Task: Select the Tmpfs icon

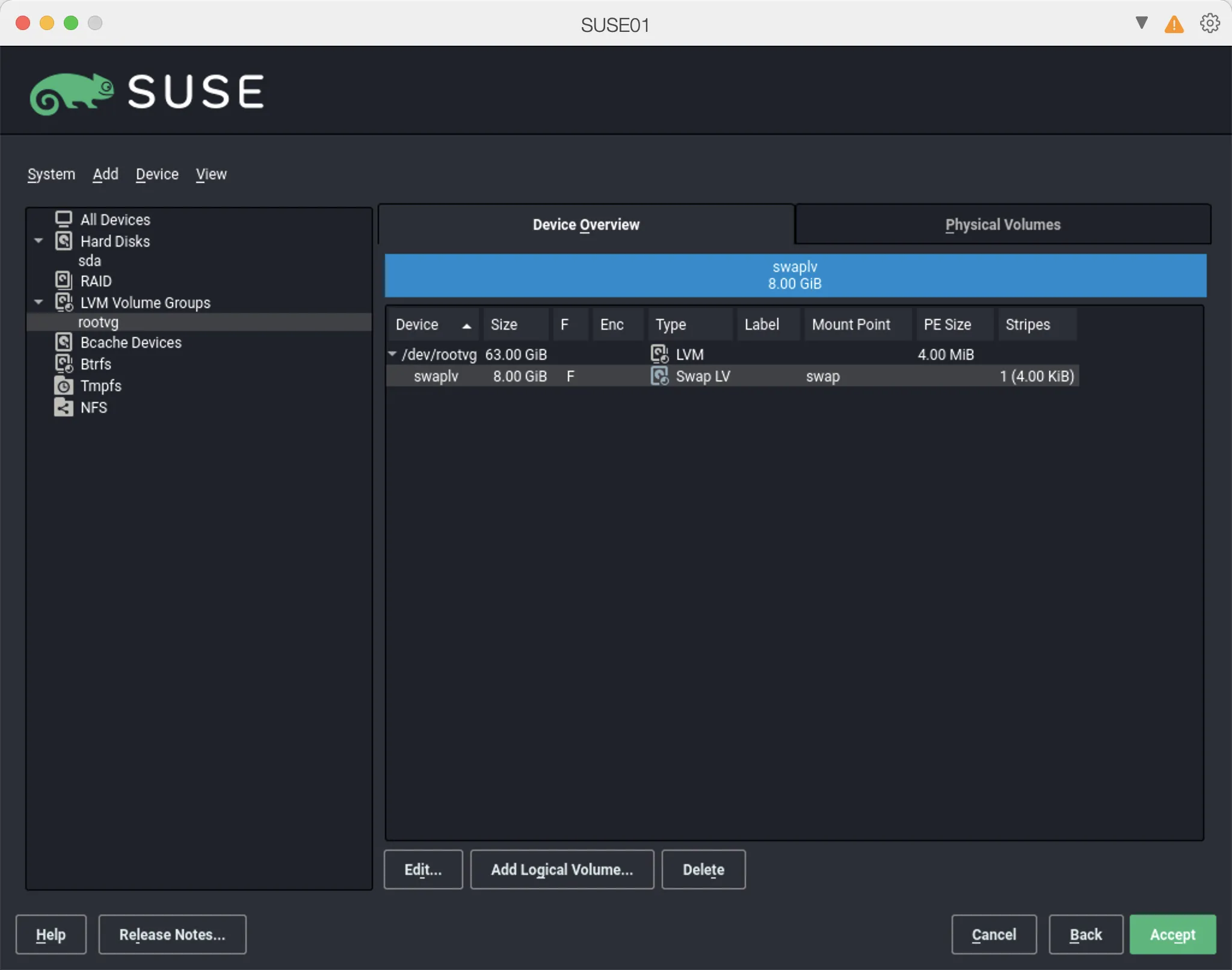Action: coord(64,385)
